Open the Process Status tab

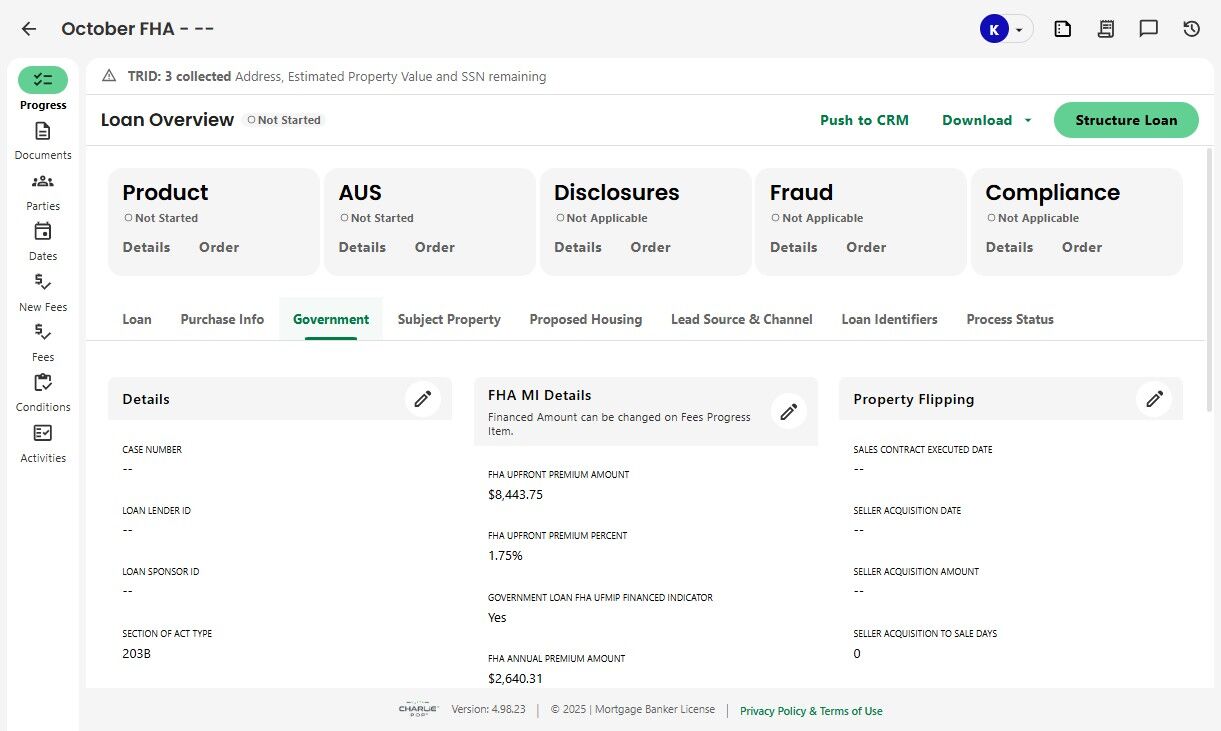click(x=1010, y=319)
